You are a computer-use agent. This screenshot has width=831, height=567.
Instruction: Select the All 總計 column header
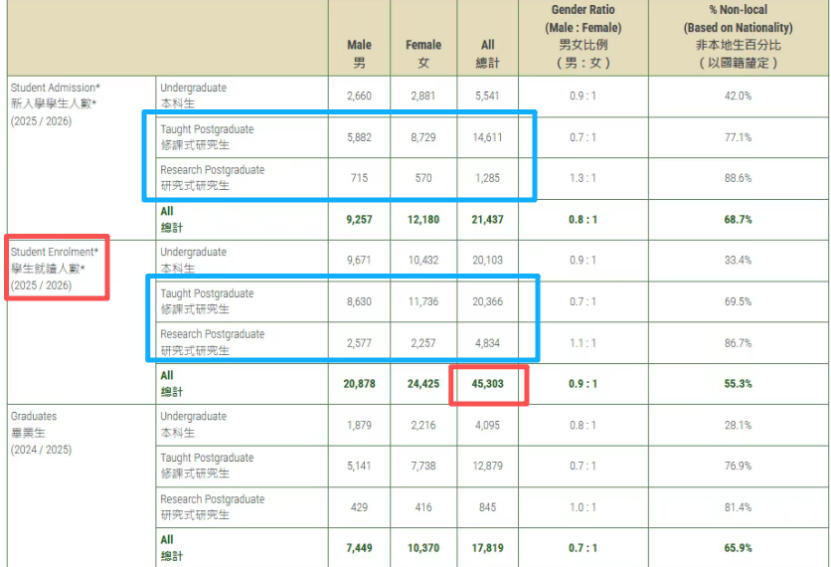pyautogui.click(x=487, y=53)
